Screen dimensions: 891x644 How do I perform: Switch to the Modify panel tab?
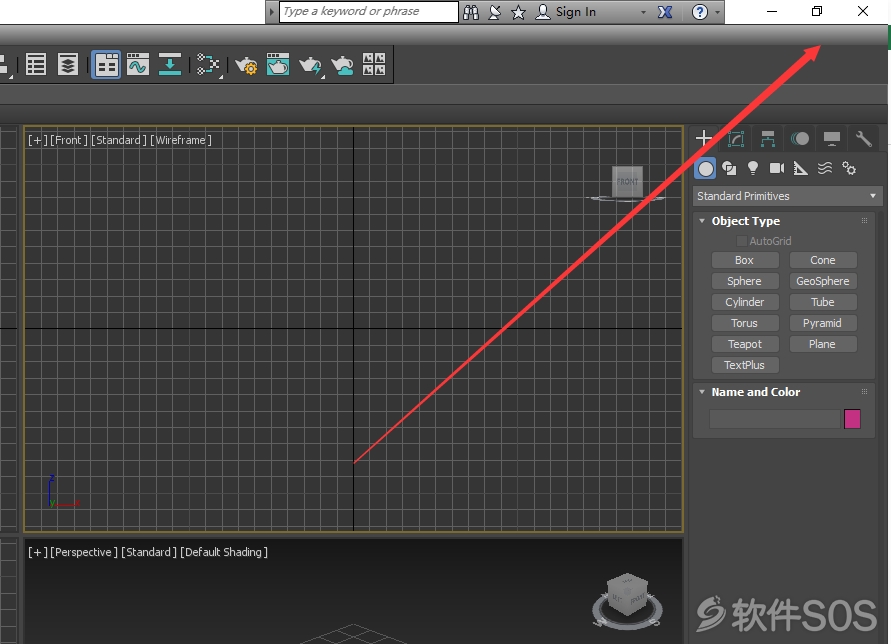tap(736, 138)
